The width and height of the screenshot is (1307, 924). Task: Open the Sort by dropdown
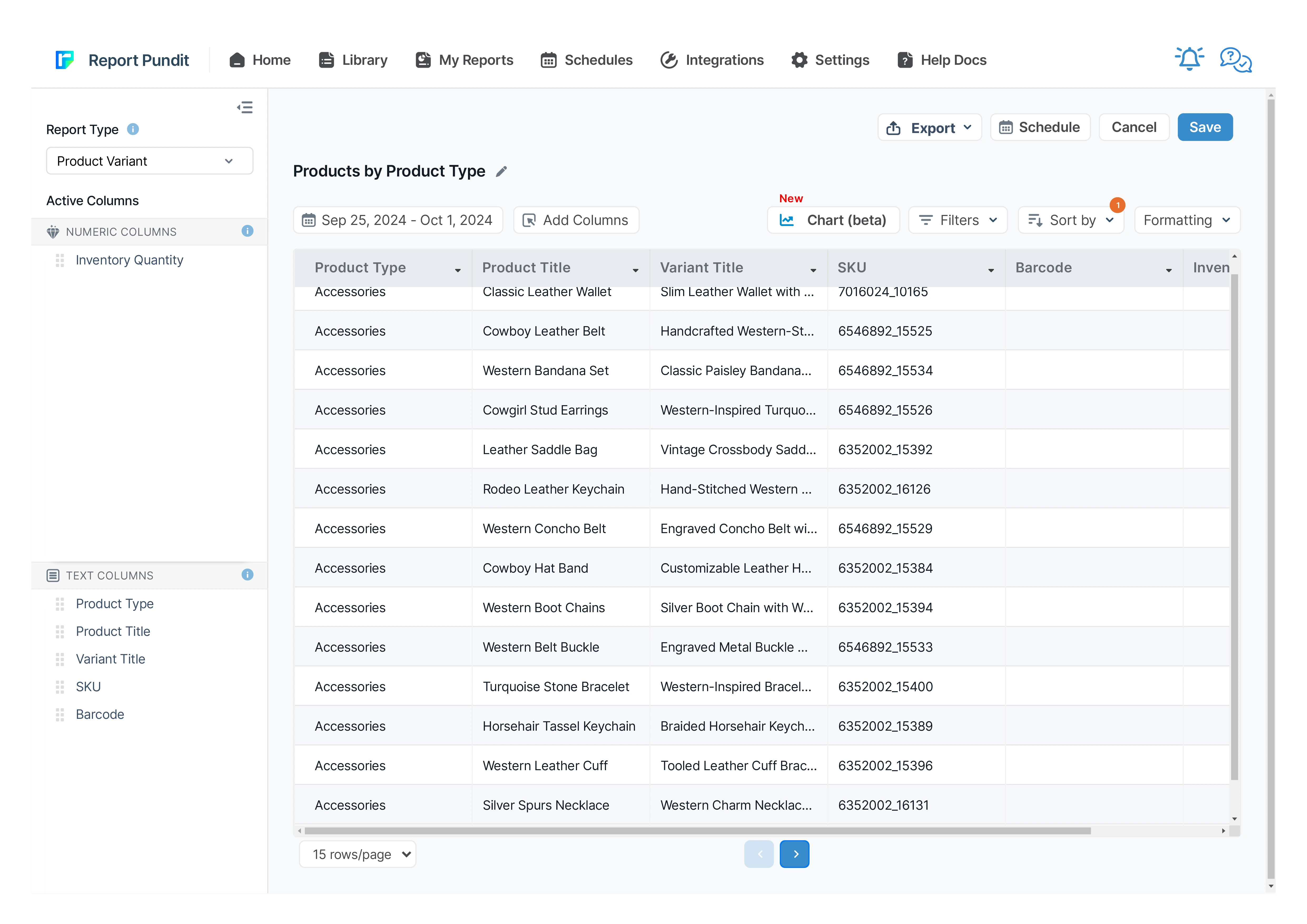pyautogui.click(x=1070, y=220)
